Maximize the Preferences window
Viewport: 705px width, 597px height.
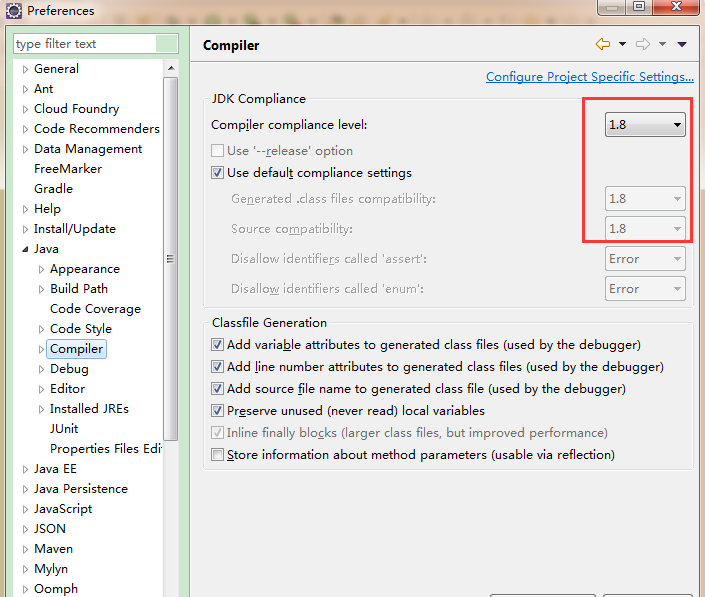pos(639,7)
